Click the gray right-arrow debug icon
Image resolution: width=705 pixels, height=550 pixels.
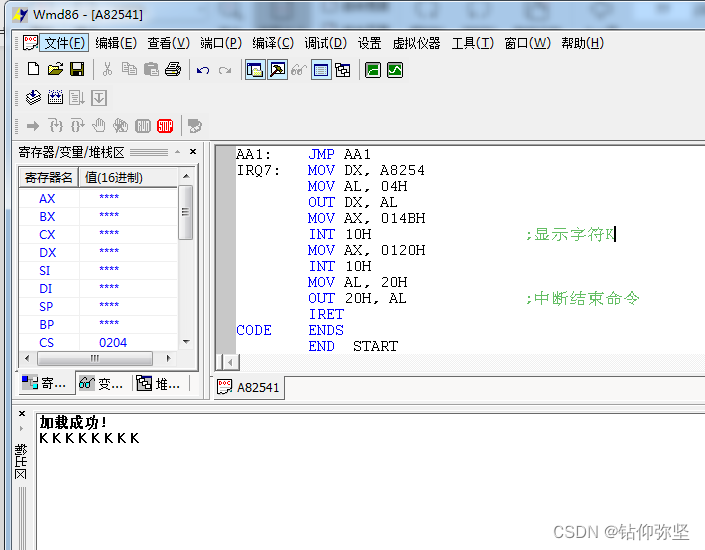pos(33,126)
